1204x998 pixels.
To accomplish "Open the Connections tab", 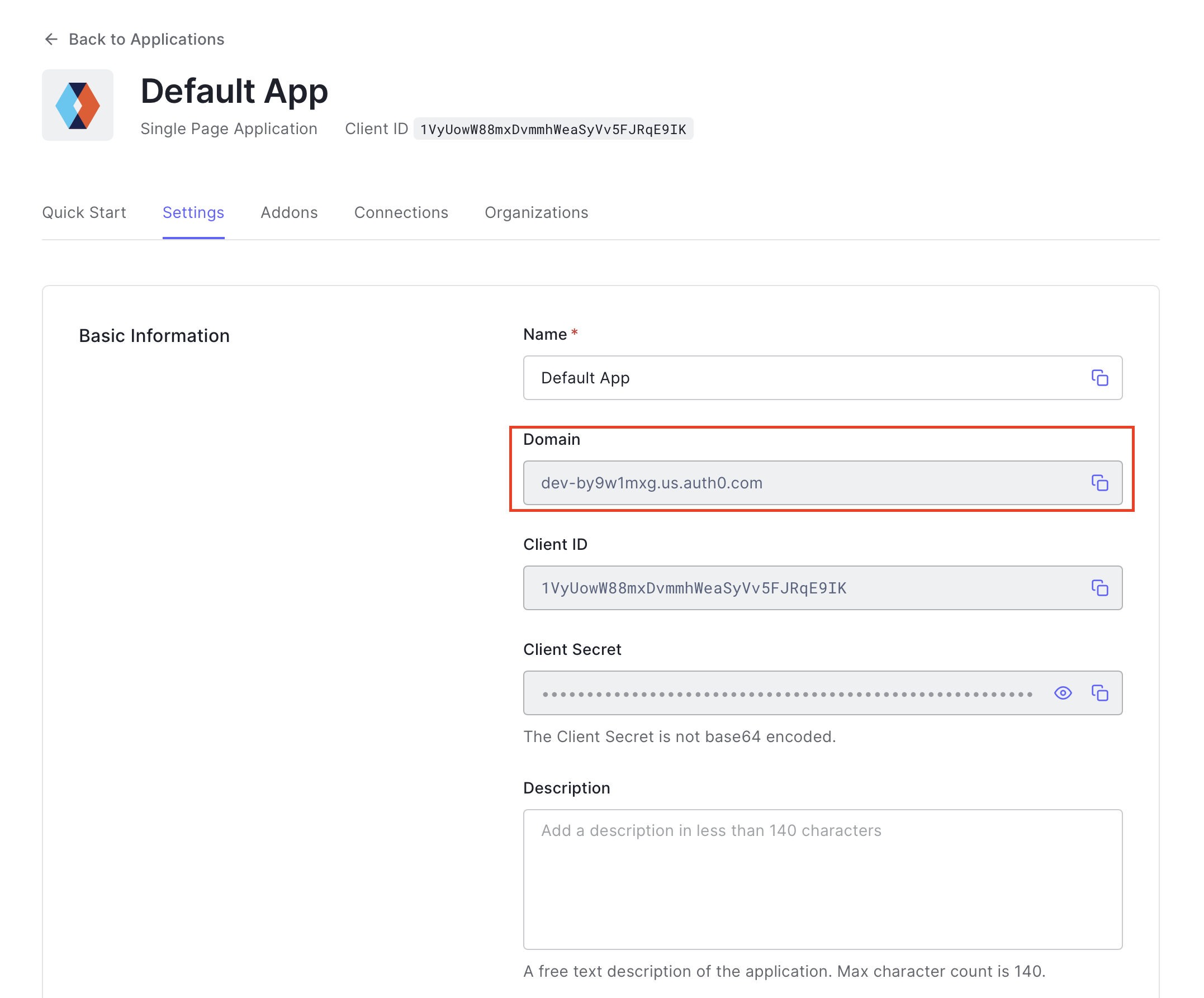I will [401, 212].
